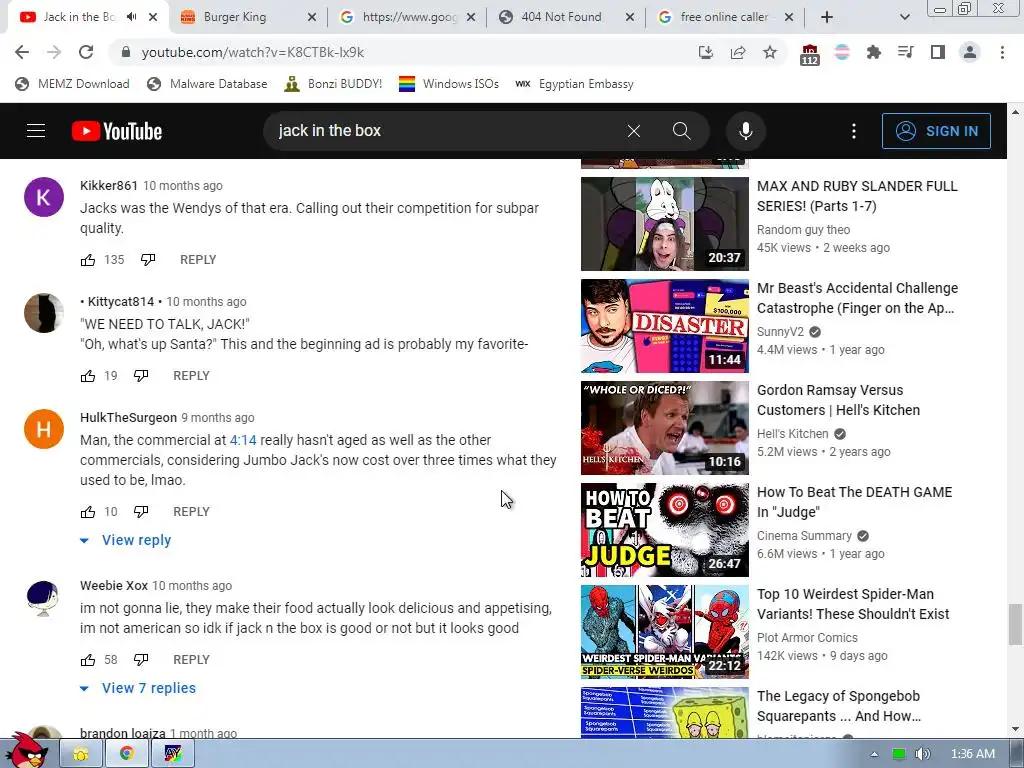
Task: Open Weebie Xox's profile avatar
Action: tap(44, 598)
